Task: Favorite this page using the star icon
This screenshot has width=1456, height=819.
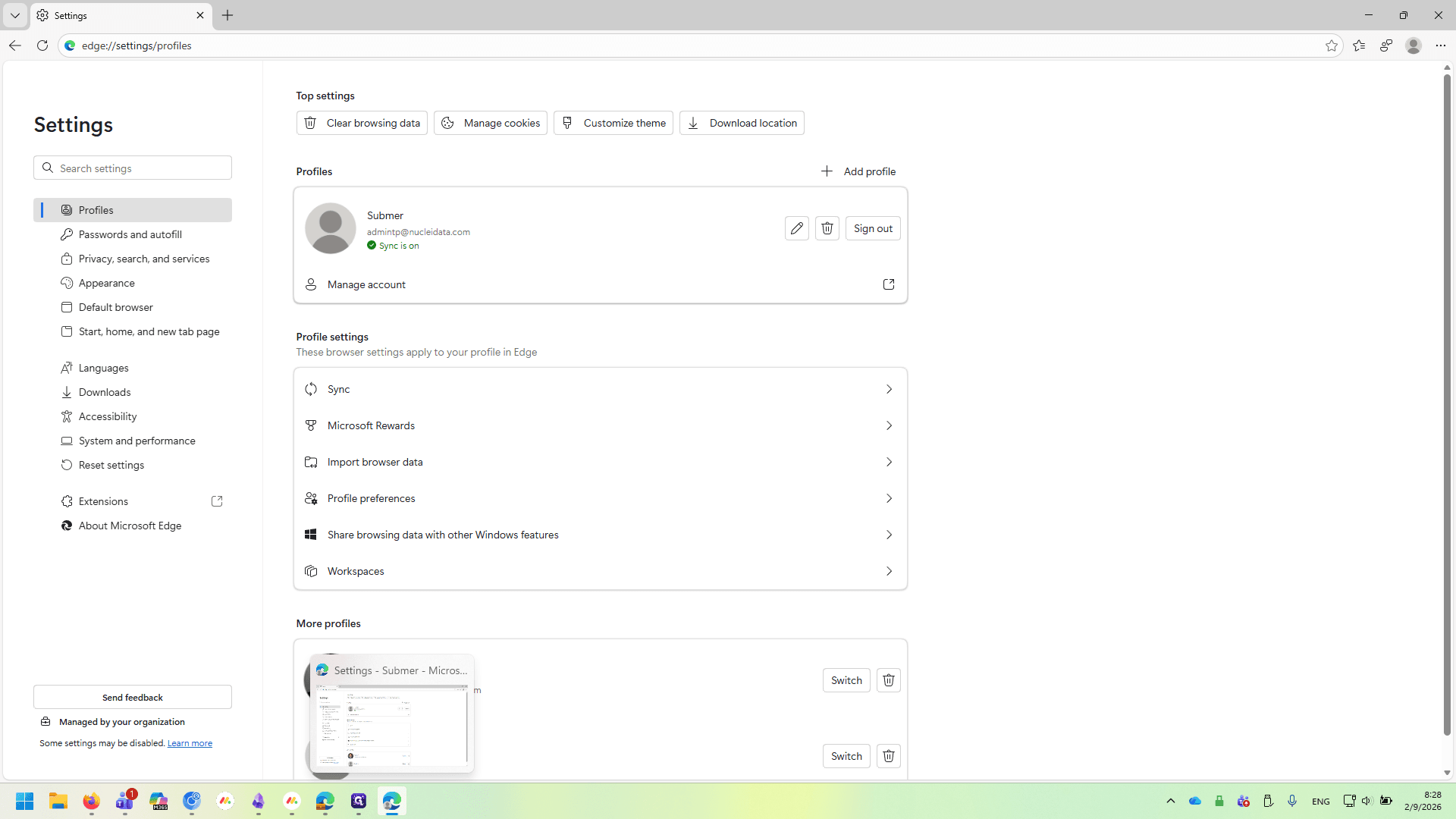Action: tap(1332, 45)
